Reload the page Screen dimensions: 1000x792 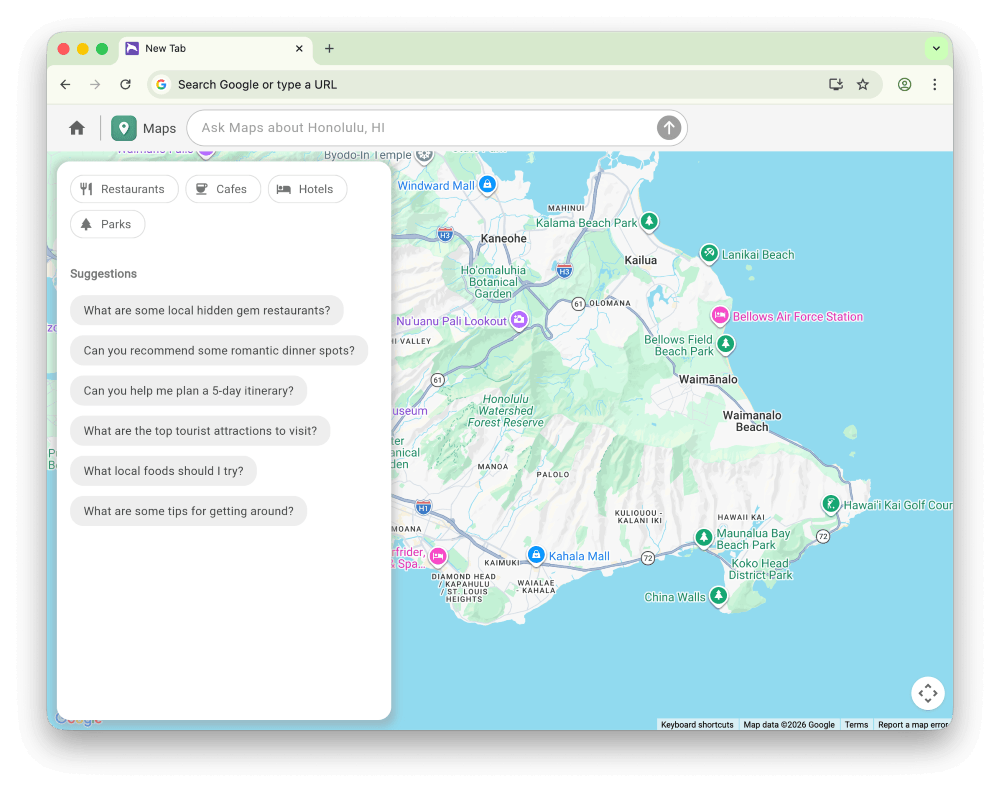[125, 85]
